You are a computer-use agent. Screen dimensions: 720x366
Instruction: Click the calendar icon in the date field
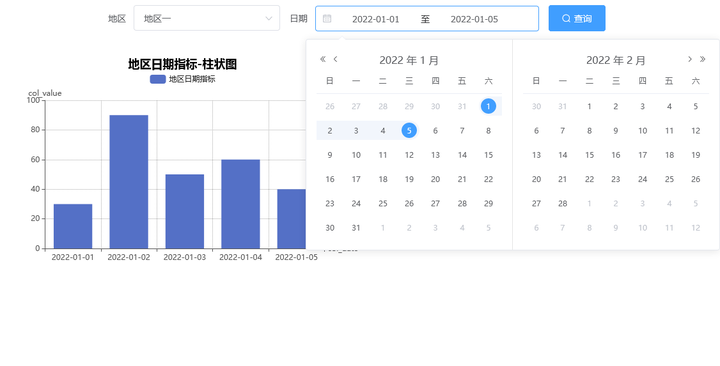327,19
